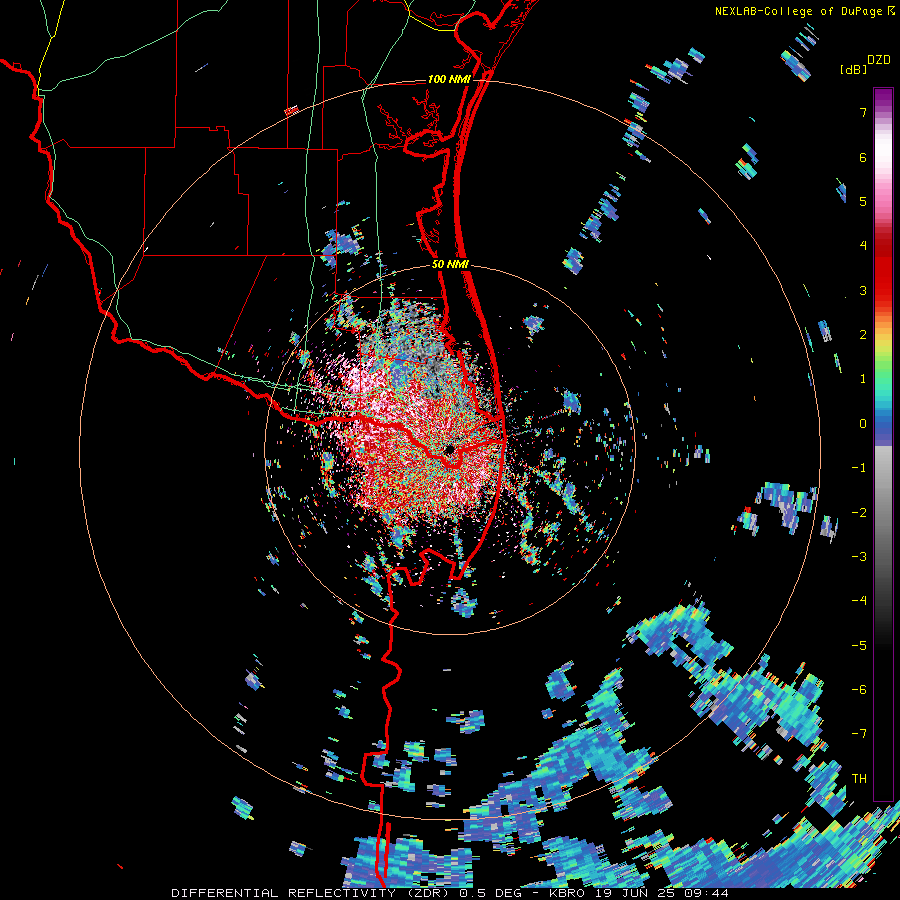Click the 6 tick label on color scale

pyautogui.click(x=863, y=157)
